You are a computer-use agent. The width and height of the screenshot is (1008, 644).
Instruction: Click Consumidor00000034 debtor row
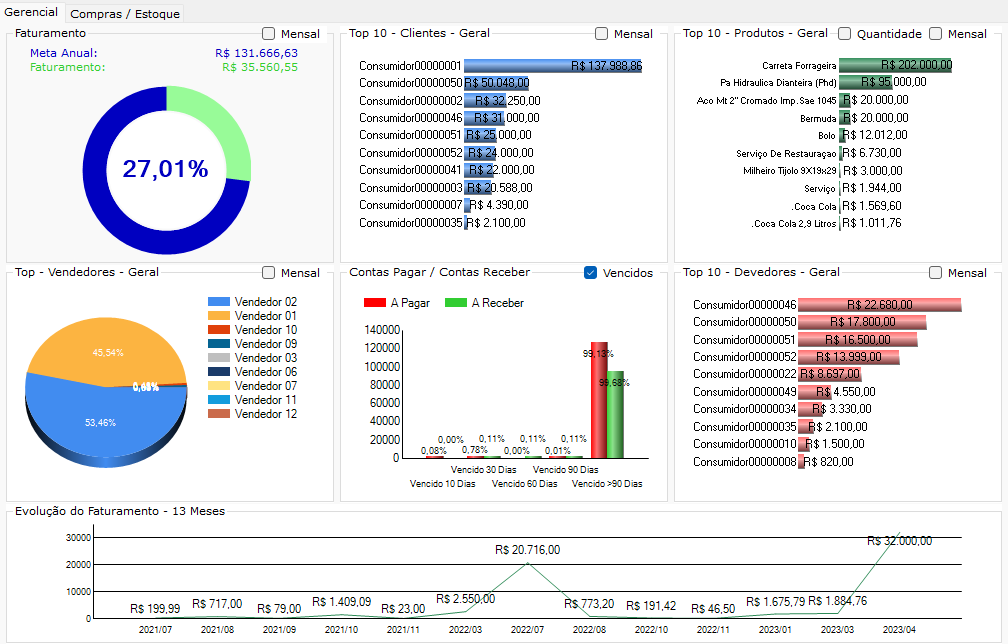tap(782, 409)
